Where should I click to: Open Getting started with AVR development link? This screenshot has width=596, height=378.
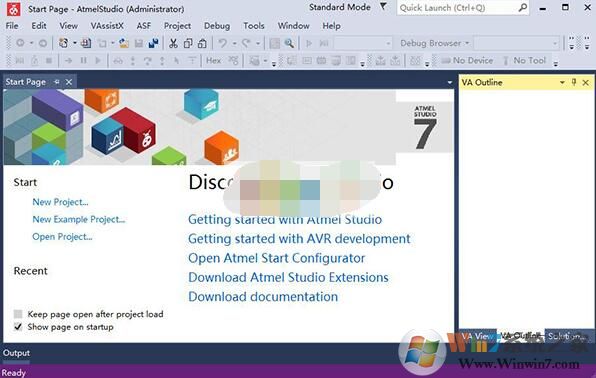[299, 239]
